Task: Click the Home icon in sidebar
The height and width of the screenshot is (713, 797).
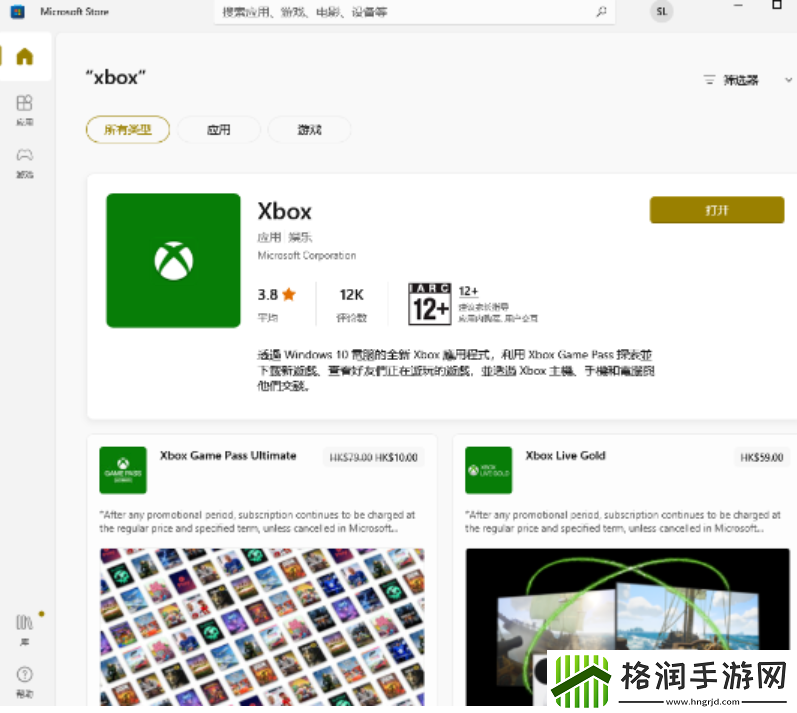Action: 25,56
